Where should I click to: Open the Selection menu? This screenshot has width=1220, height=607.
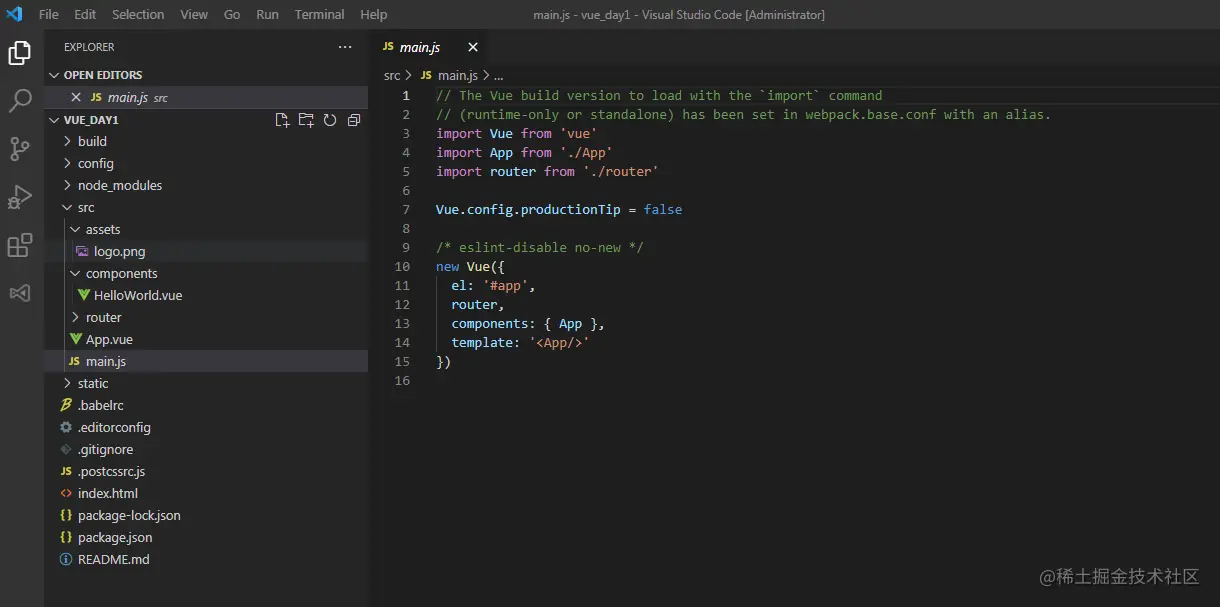point(138,14)
